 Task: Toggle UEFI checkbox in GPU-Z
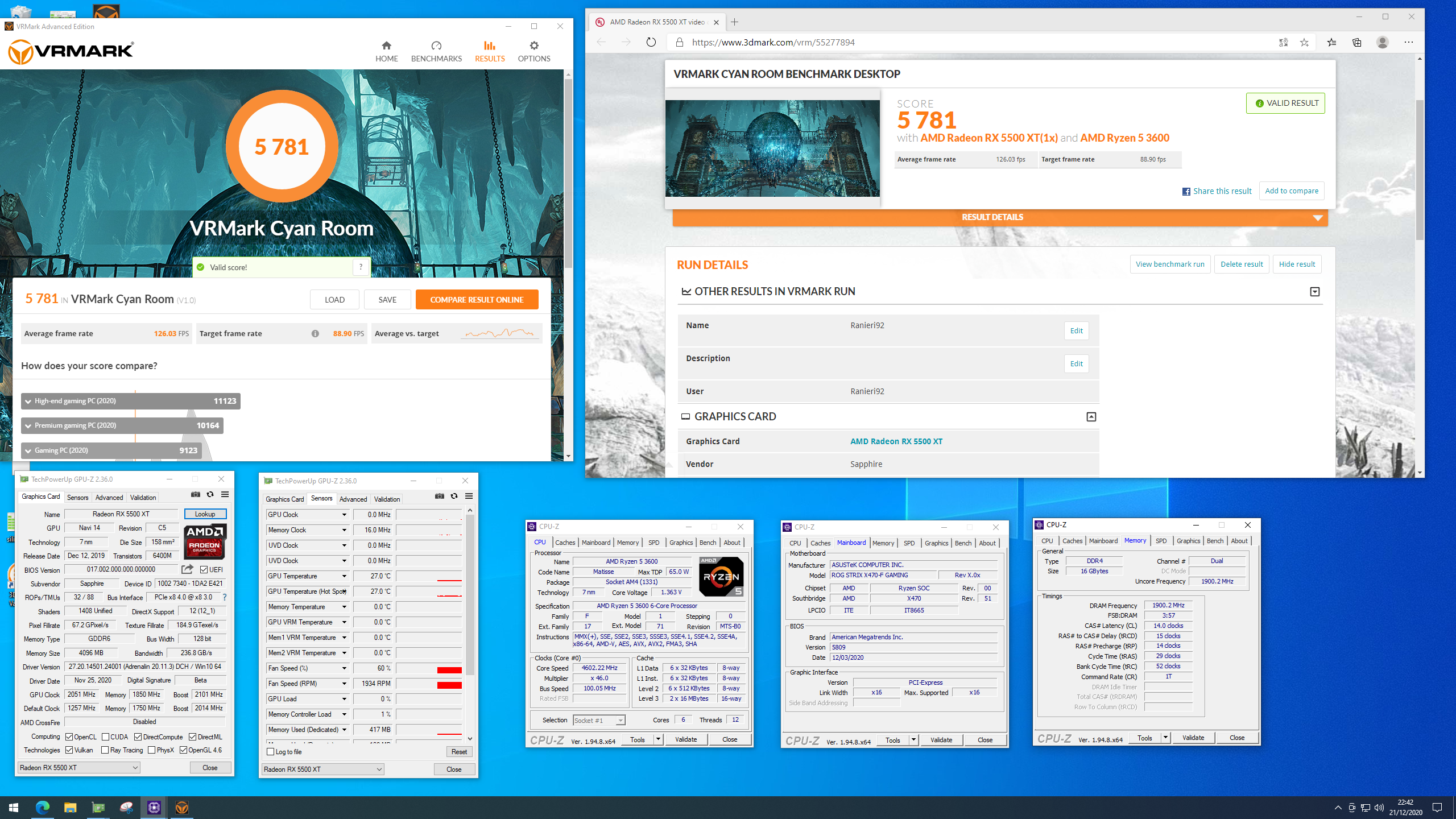coord(204,569)
